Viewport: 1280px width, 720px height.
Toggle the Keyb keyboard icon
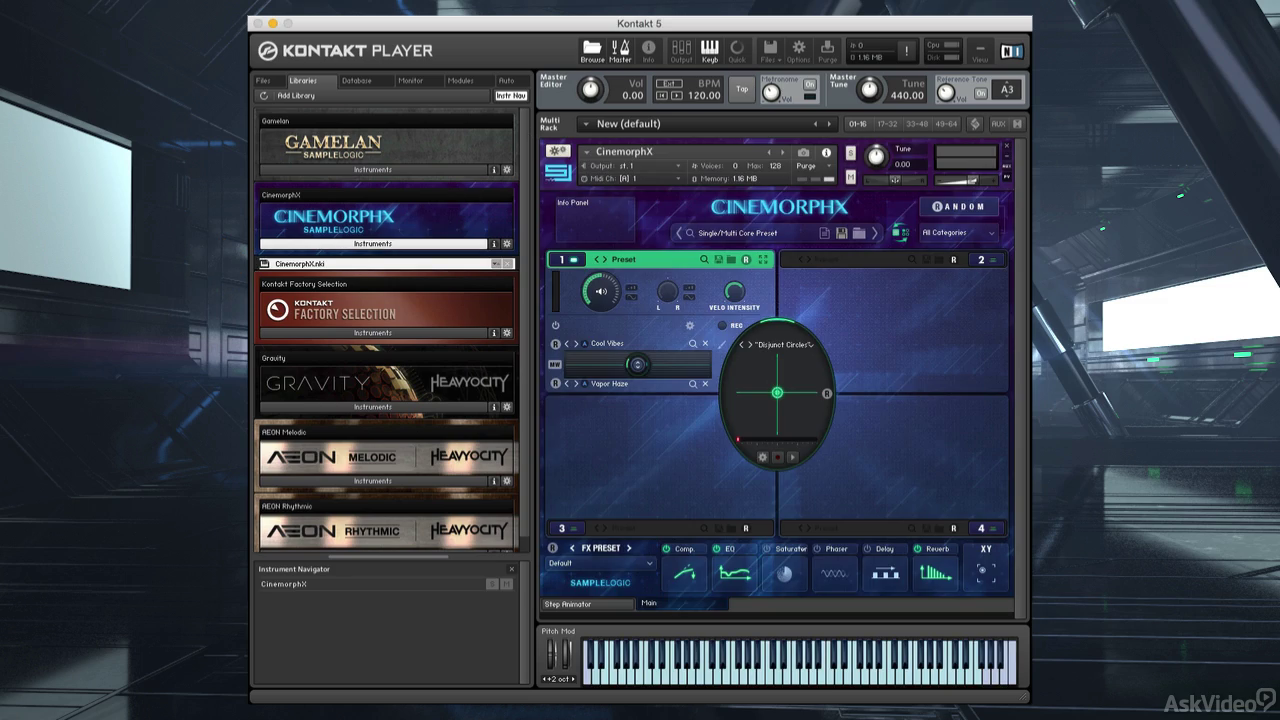[x=709, y=51]
